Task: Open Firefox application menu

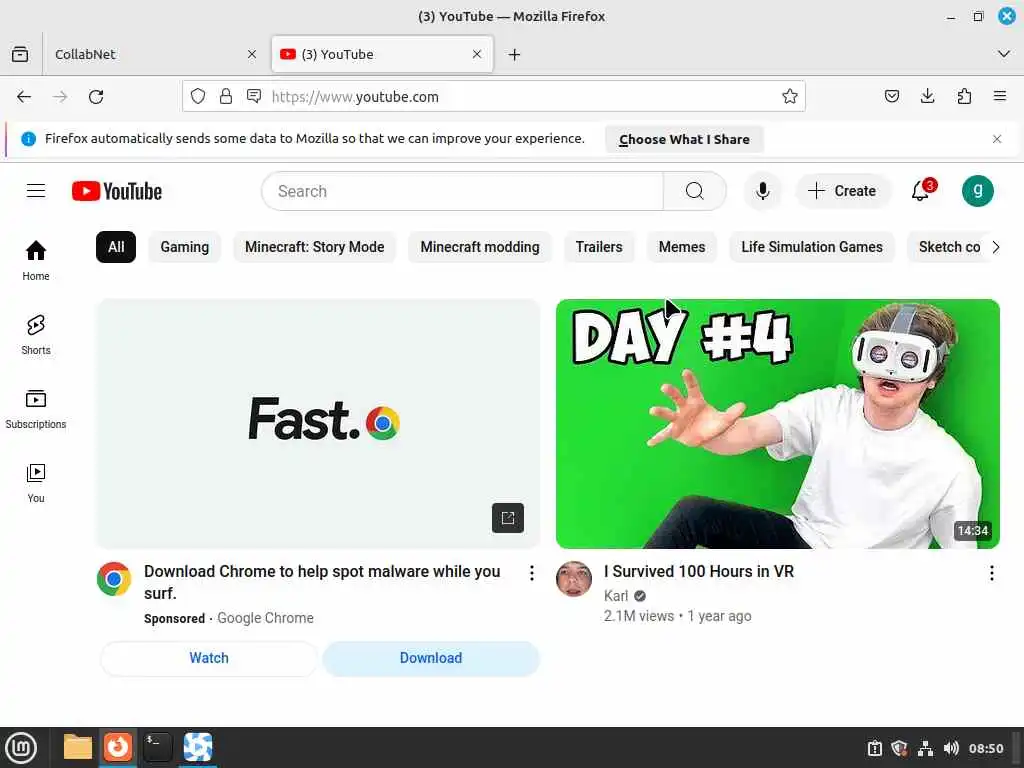Action: (x=1000, y=97)
